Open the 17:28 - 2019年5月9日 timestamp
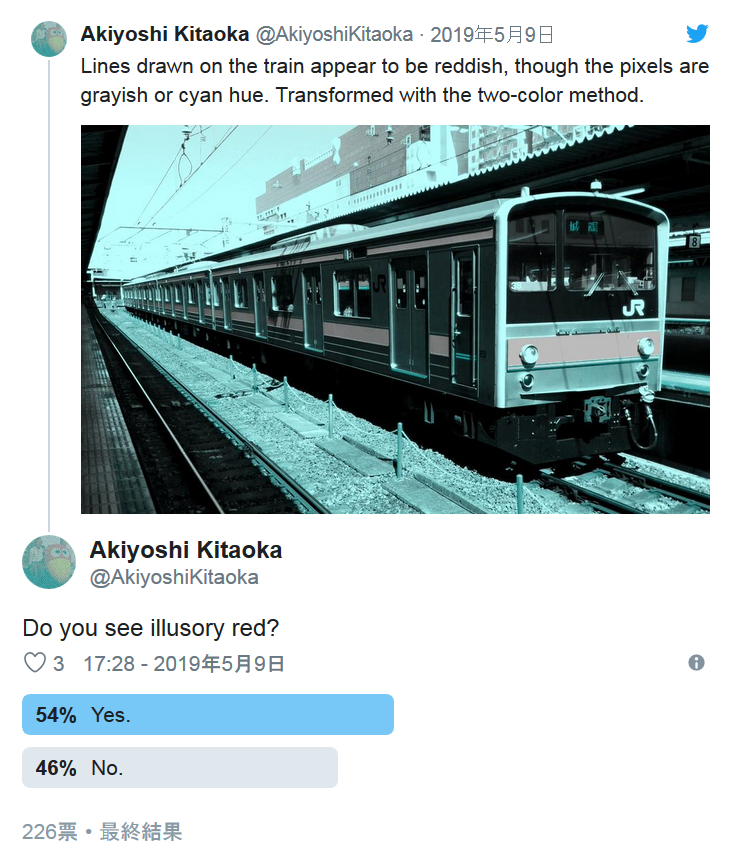Image resolution: width=733 pixels, height=866 pixels. point(184,663)
